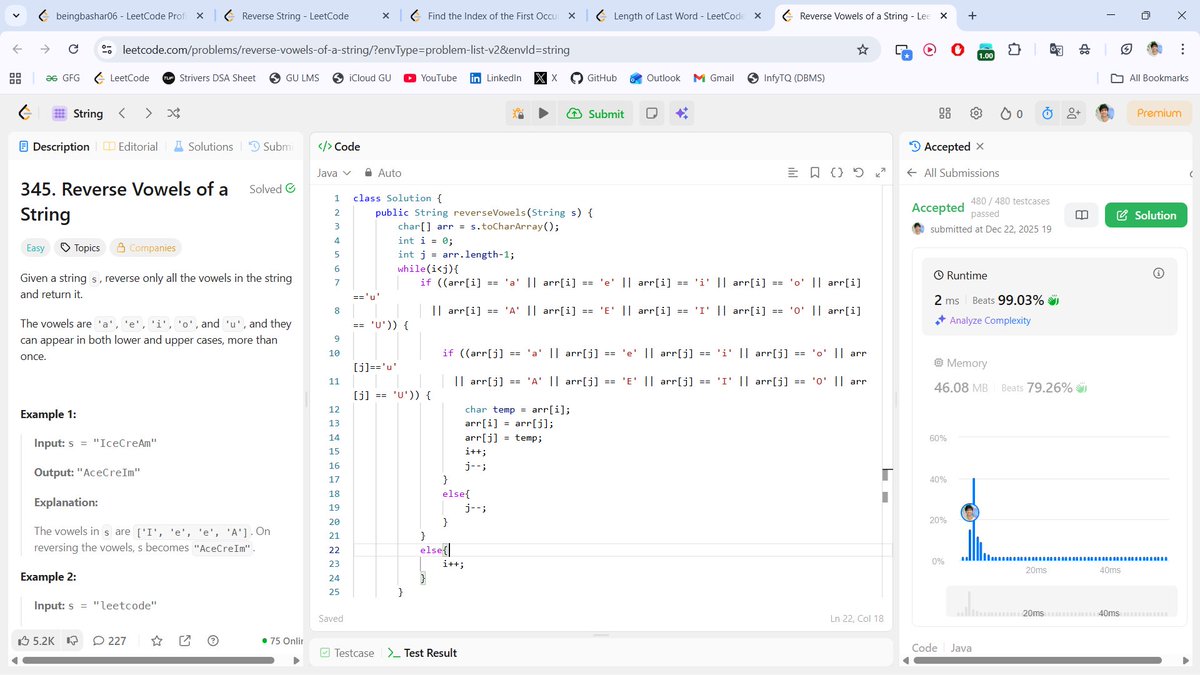Switch to the Solutions tab
The height and width of the screenshot is (675, 1200).
tap(203, 146)
